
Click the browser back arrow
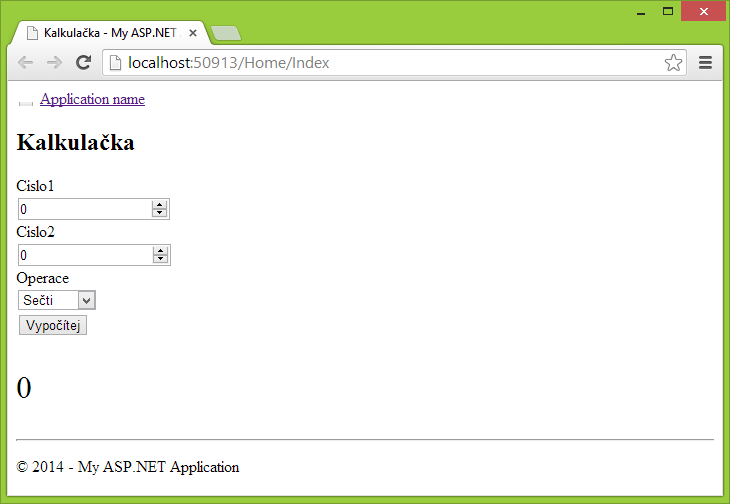pos(26,62)
